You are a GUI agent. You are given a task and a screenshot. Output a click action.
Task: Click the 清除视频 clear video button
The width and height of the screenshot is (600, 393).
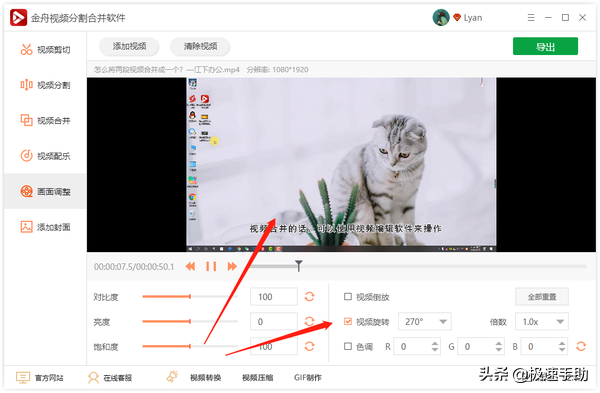tap(200, 46)
